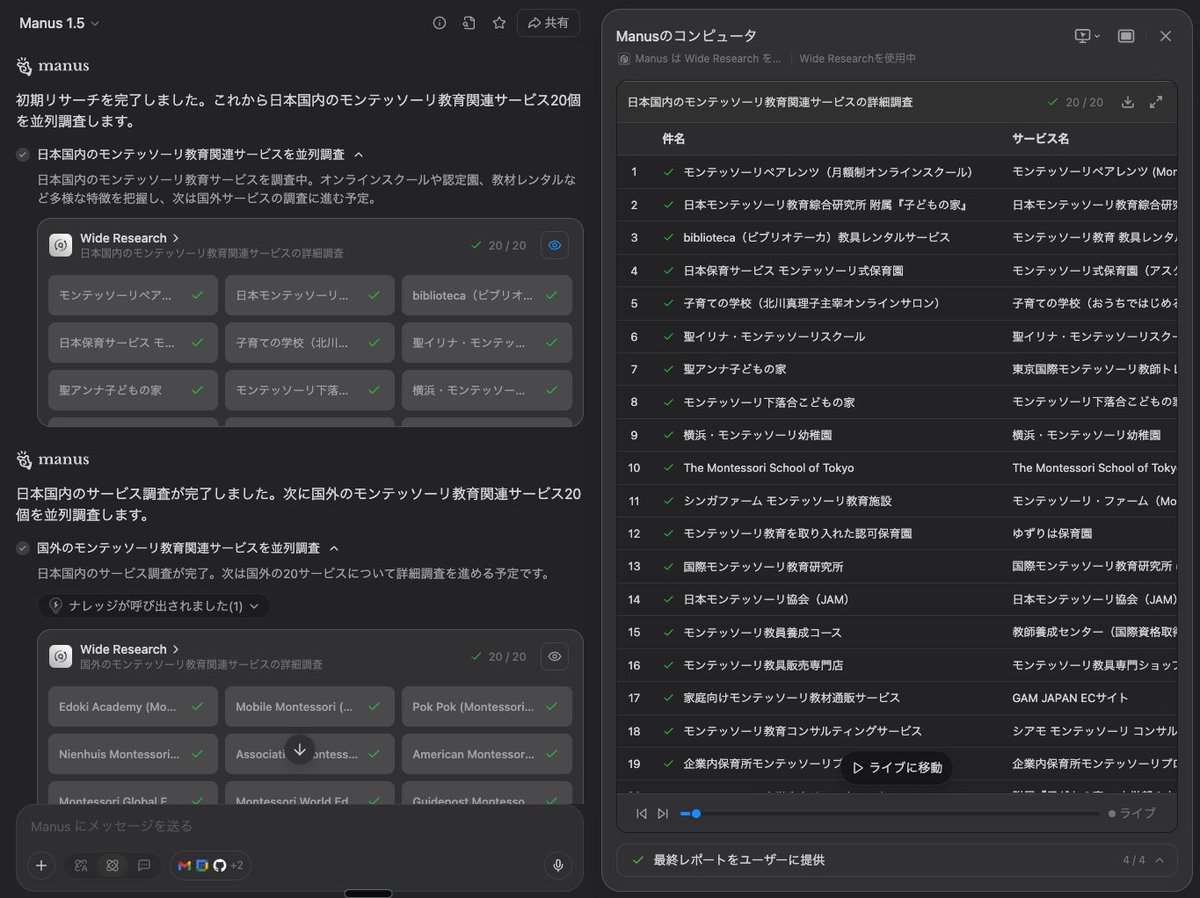Viewport: 1200px width, 898px height.
Task: Select the agent mode atom icon
Action: point(112,866)
